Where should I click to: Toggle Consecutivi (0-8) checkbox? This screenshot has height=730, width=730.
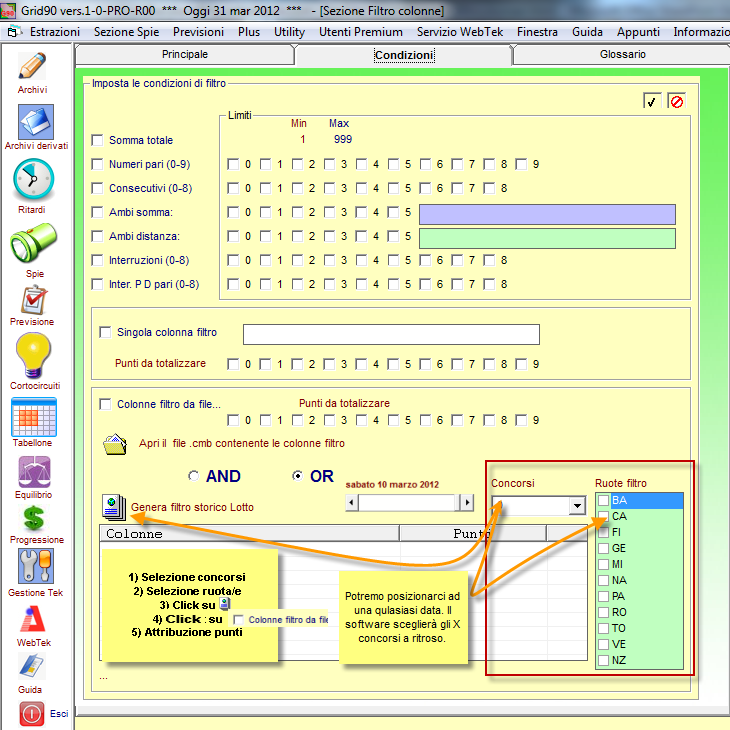(97, 188)
